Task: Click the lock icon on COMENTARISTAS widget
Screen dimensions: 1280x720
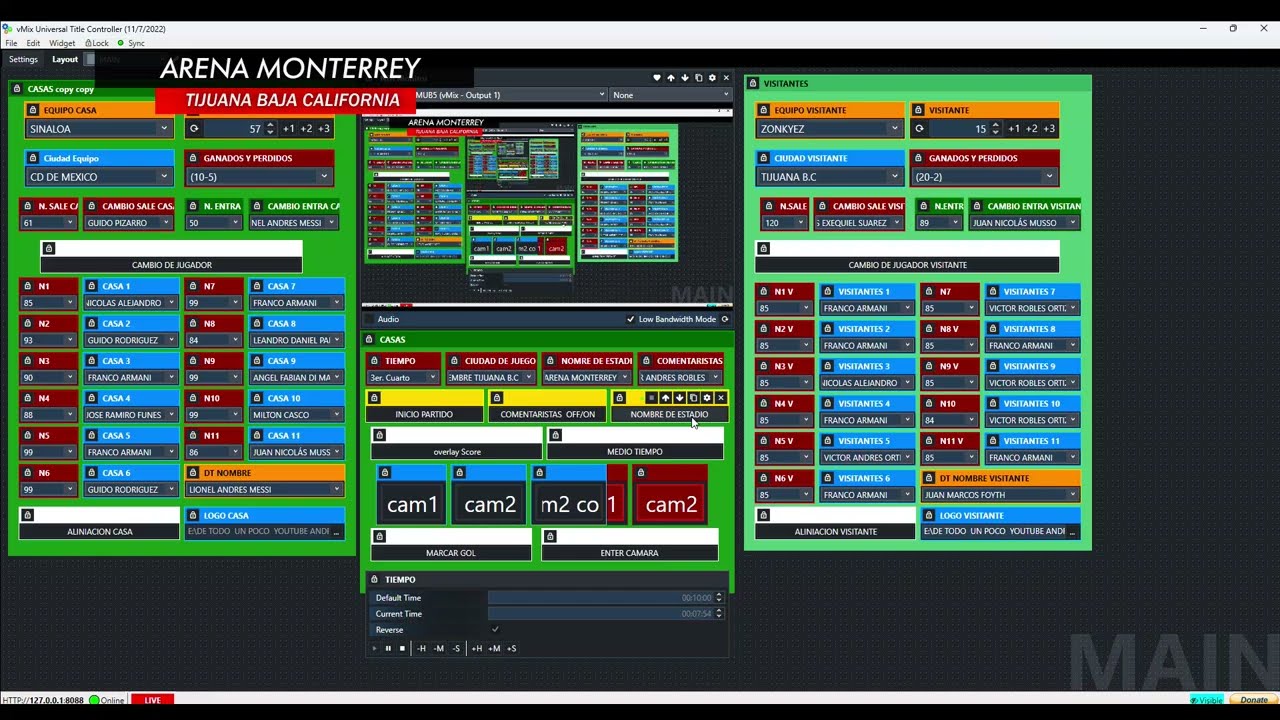Action: tap(646, 361)
